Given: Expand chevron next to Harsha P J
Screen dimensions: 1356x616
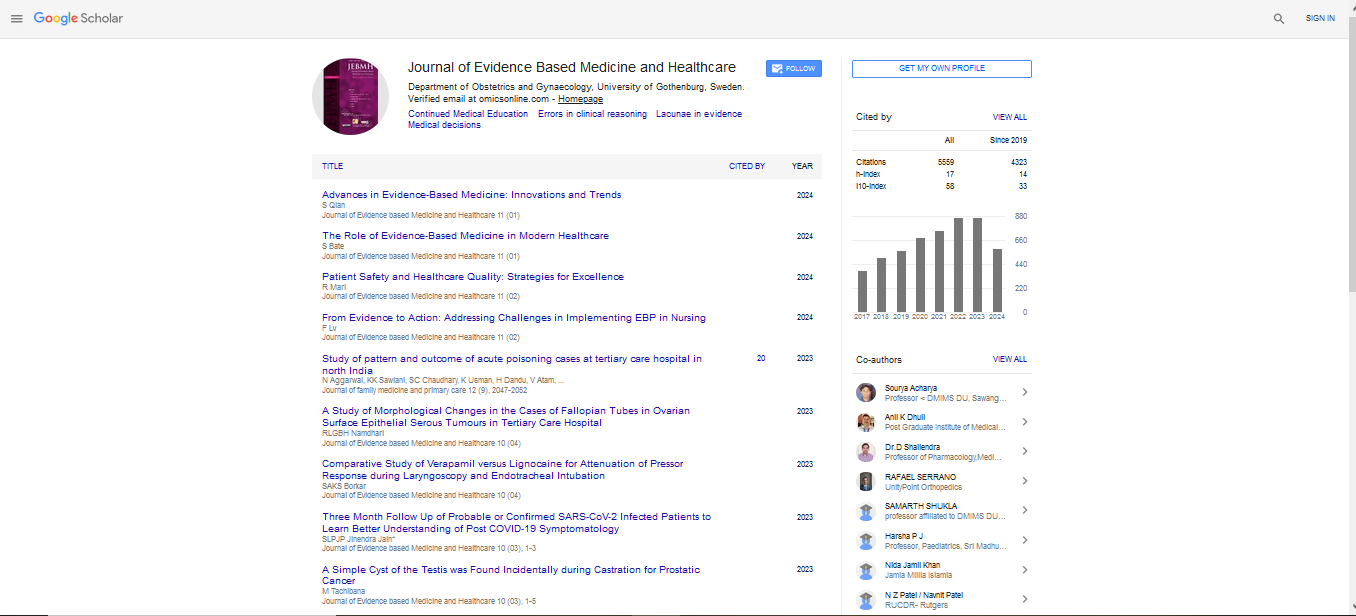Looking at the screenshot, I should pyautogui.click(x=1024, y=541).
